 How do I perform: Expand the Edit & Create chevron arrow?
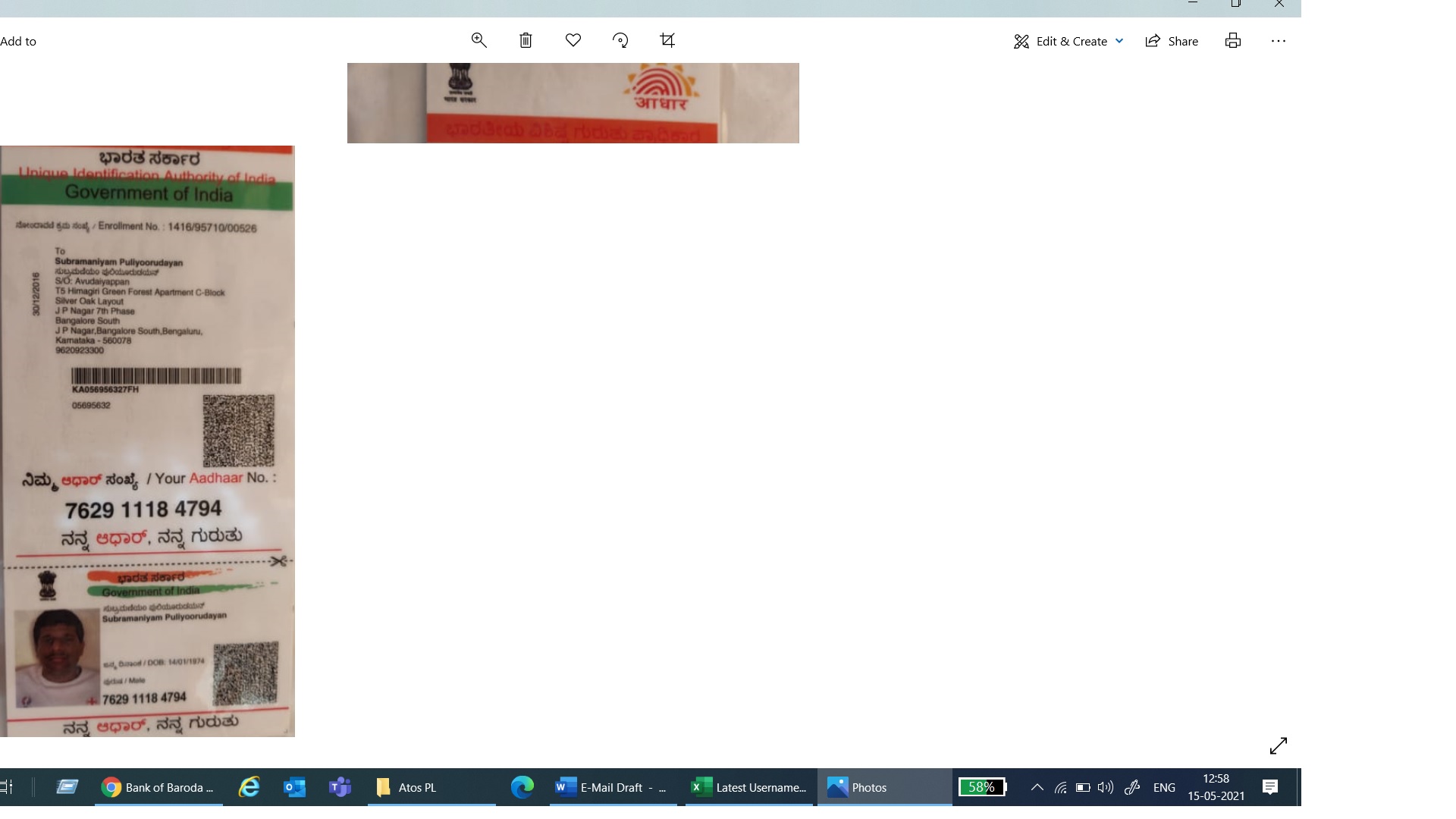click(x=1119, y=41)
